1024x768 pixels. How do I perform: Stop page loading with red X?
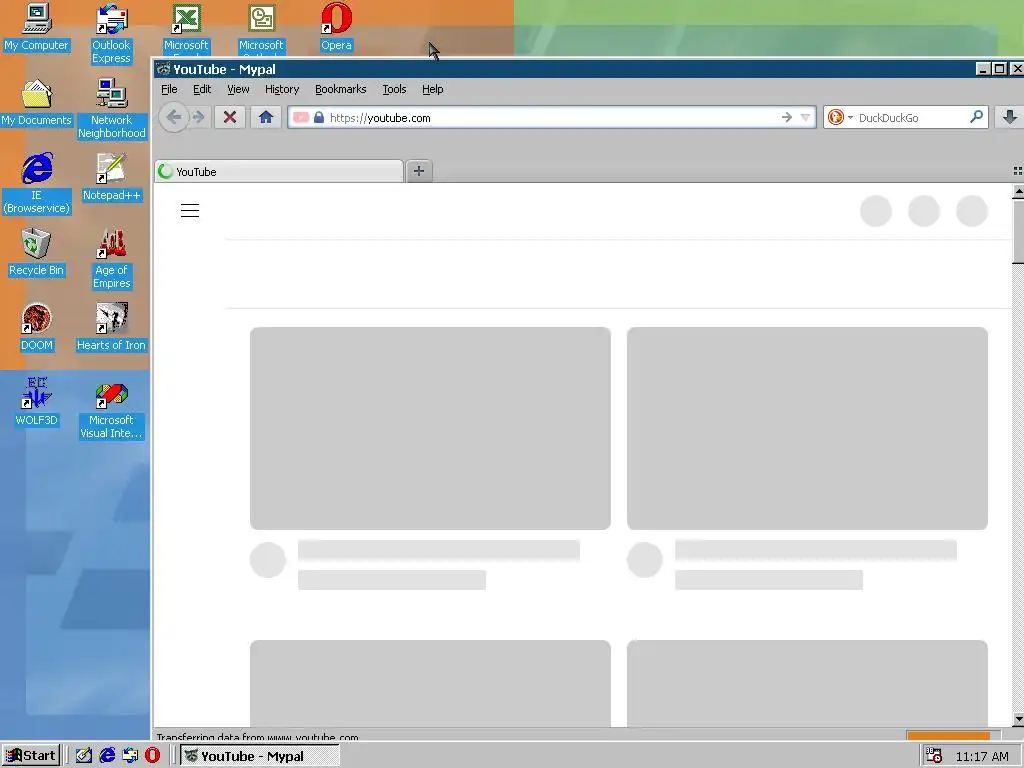pyautogui.click(x=230, y=118)
